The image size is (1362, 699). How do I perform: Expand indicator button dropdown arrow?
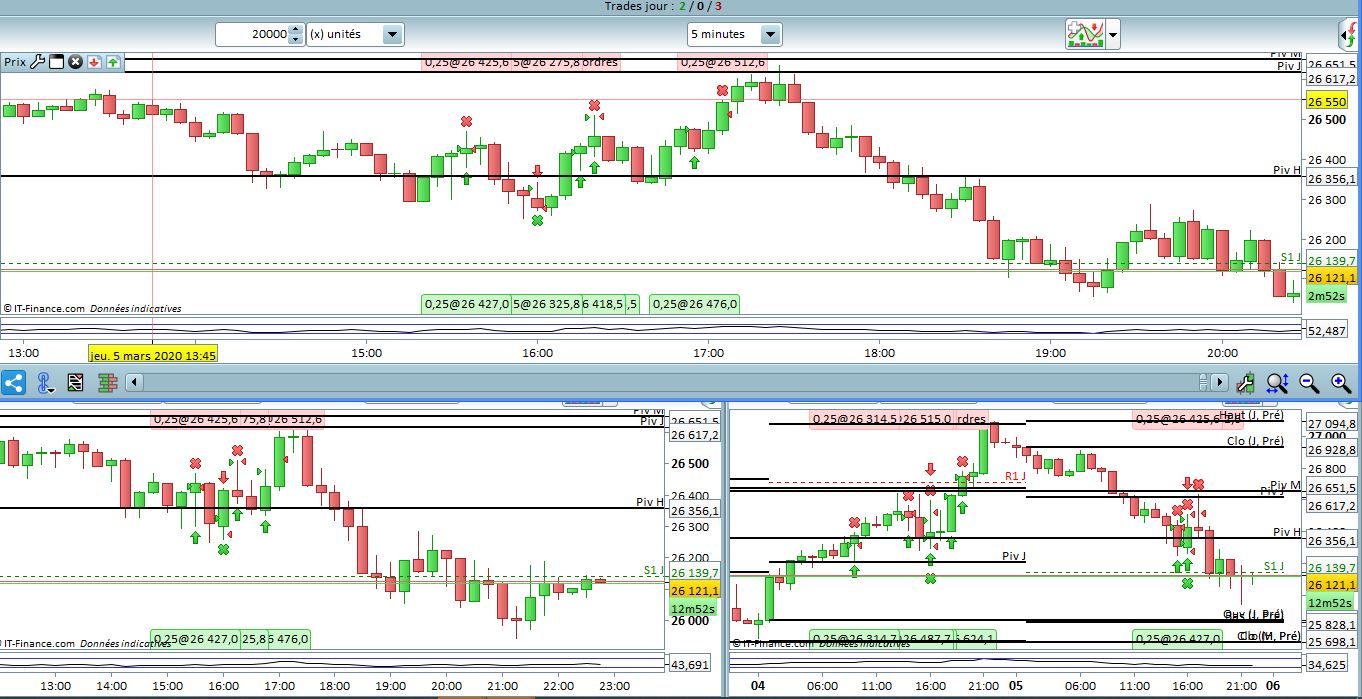pos(1113,35)
